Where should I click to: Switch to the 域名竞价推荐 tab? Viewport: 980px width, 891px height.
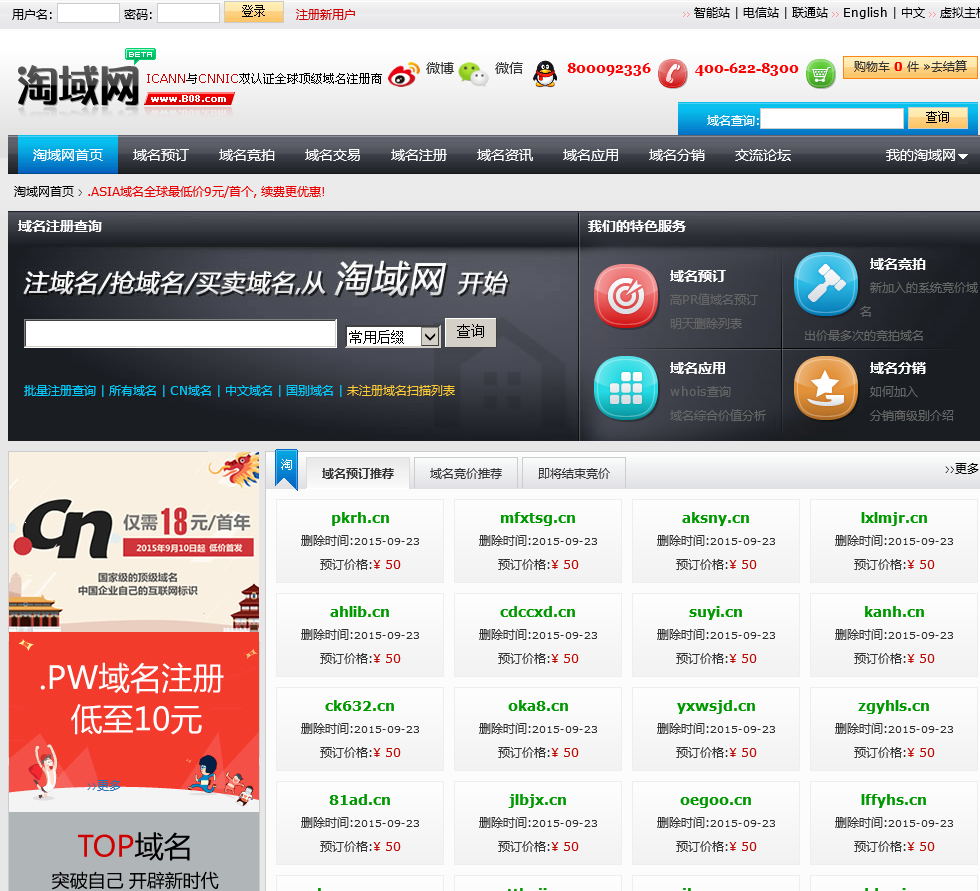[x=466, y=473]
